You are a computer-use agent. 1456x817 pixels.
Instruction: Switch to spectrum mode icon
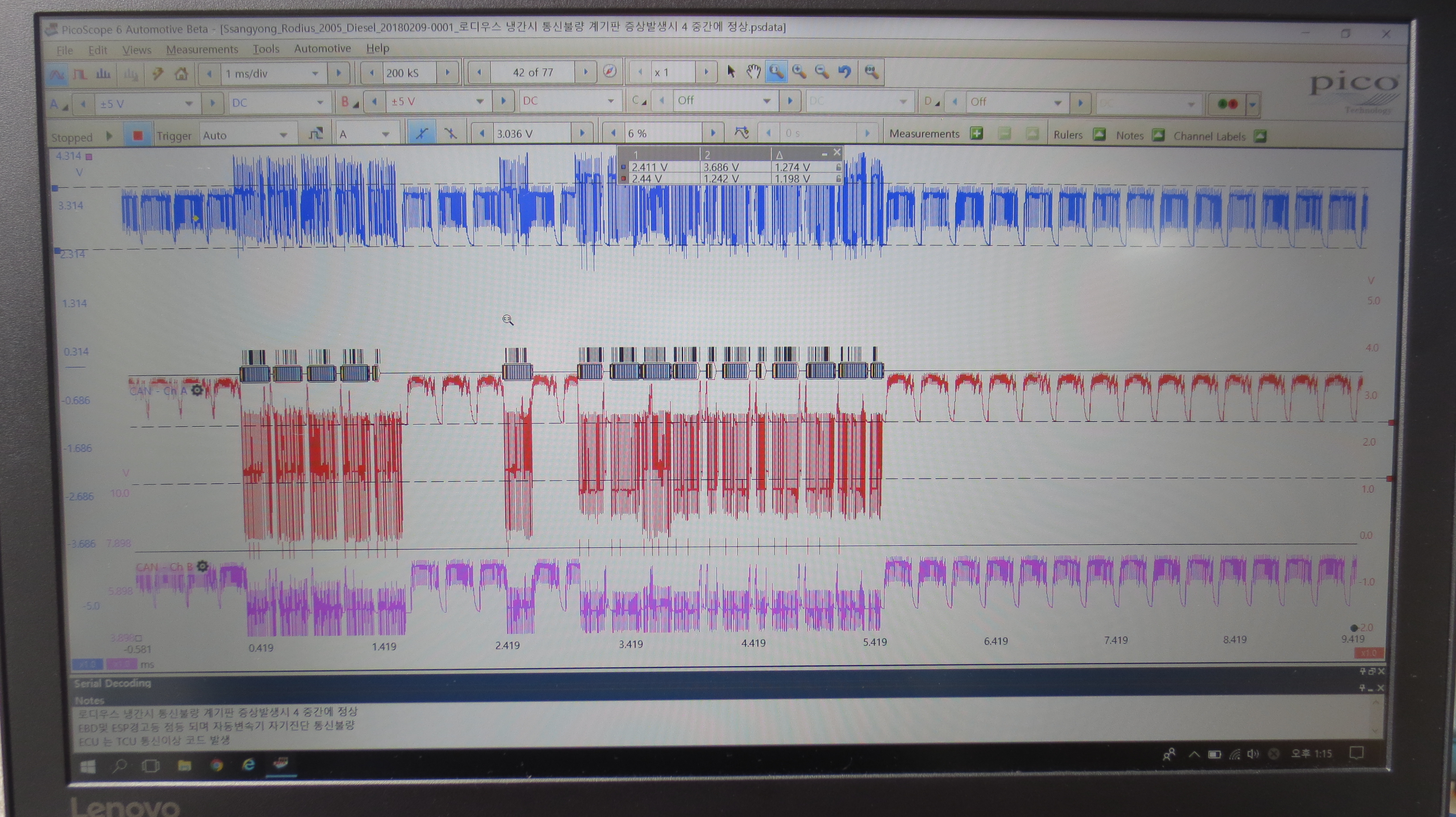103,74
